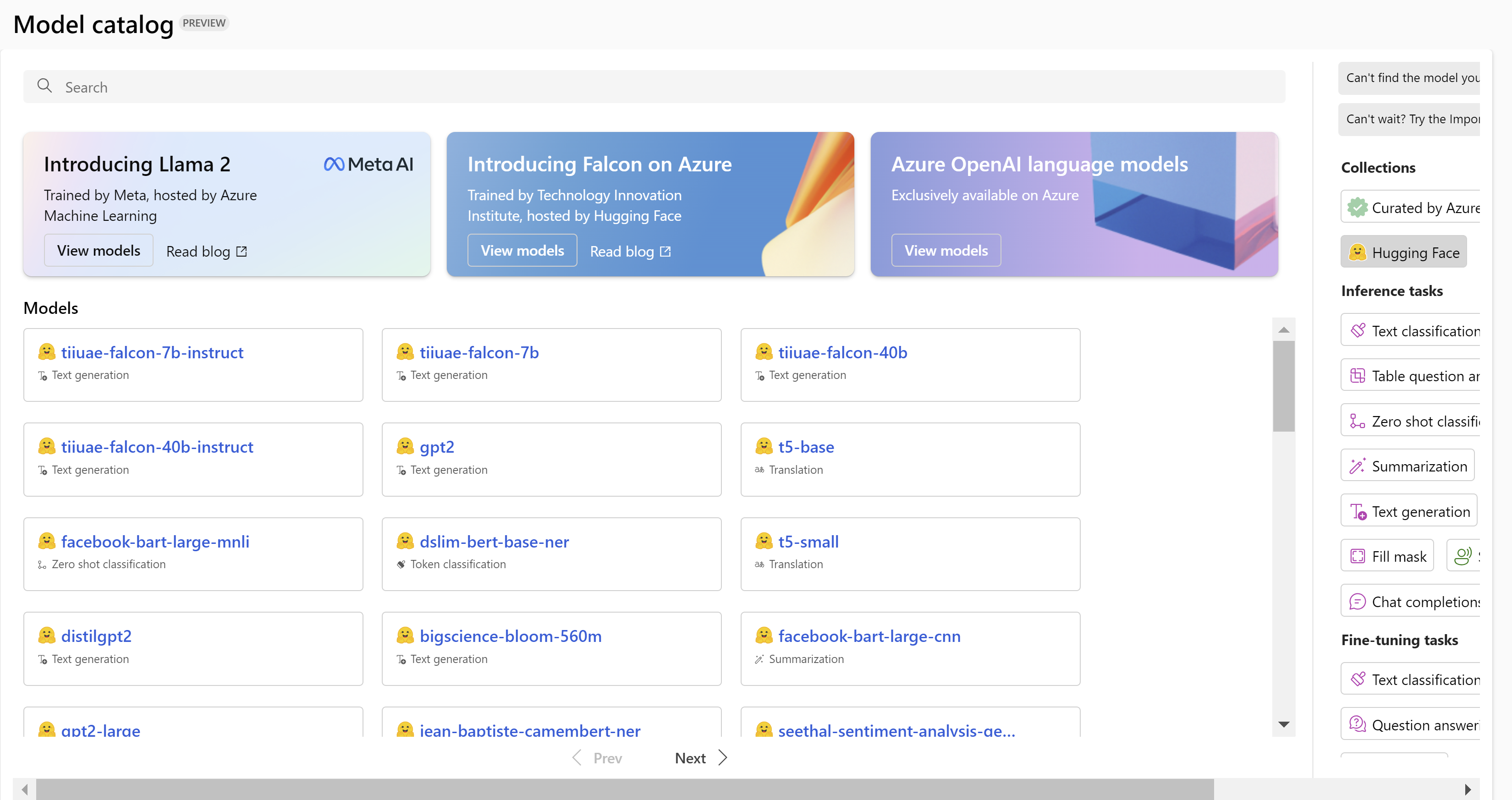
Task: Click the Hugging Face emoji beside gpt2
Action: click(405, 447)
